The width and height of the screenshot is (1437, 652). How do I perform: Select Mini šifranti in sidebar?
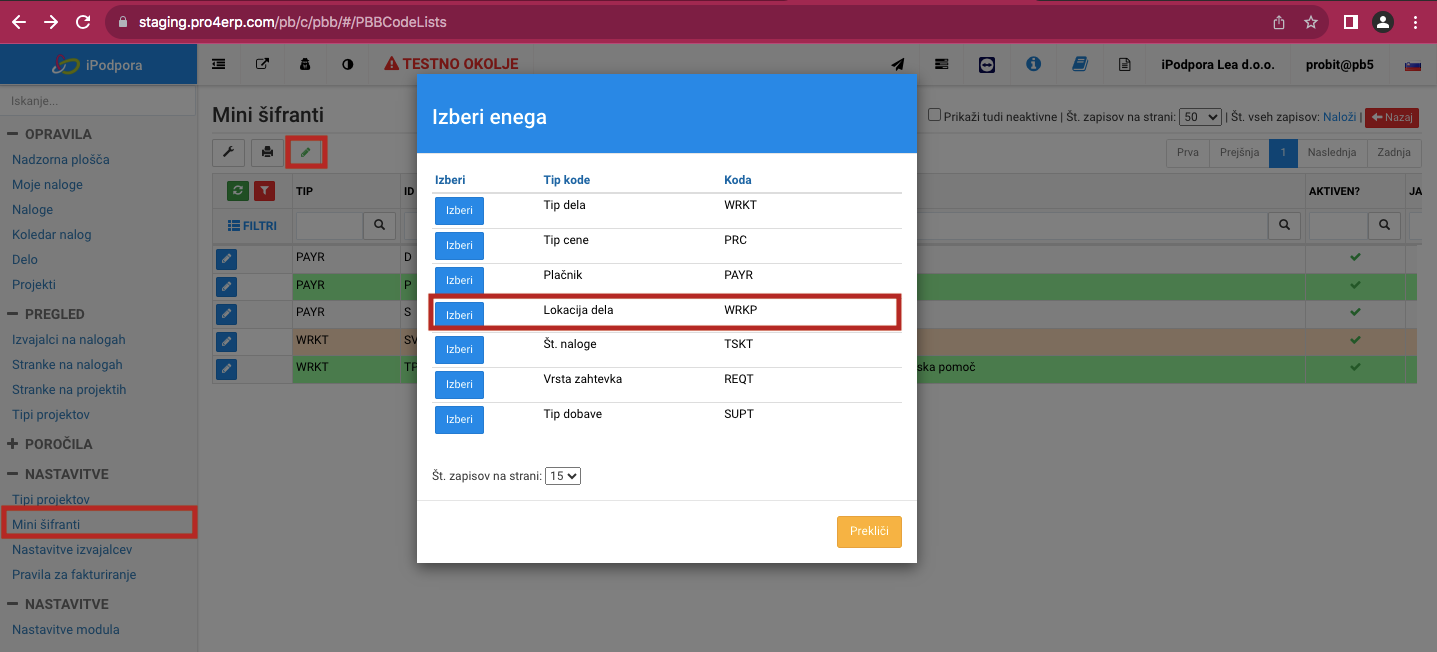(46, 524)
